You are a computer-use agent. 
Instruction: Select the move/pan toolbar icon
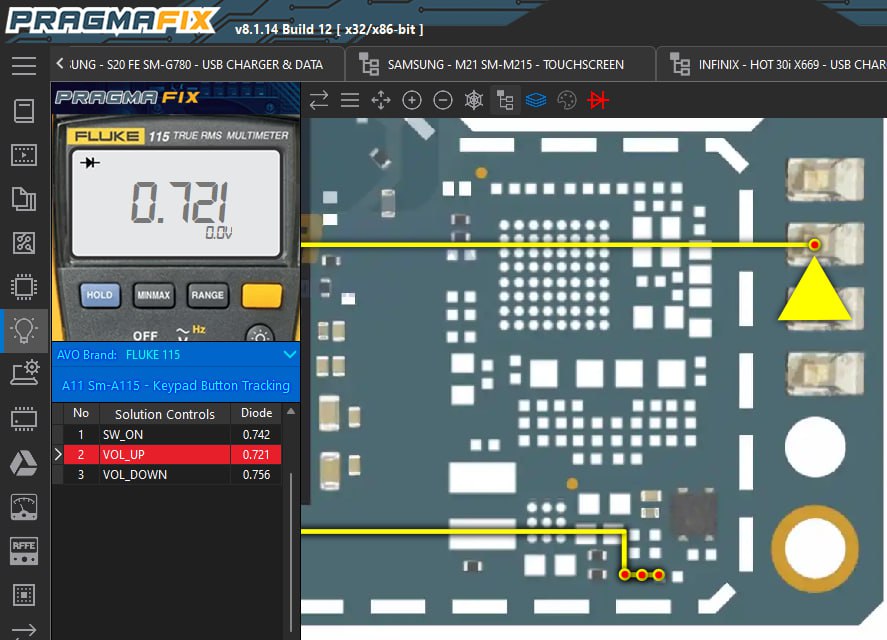[x=381, y=100]
